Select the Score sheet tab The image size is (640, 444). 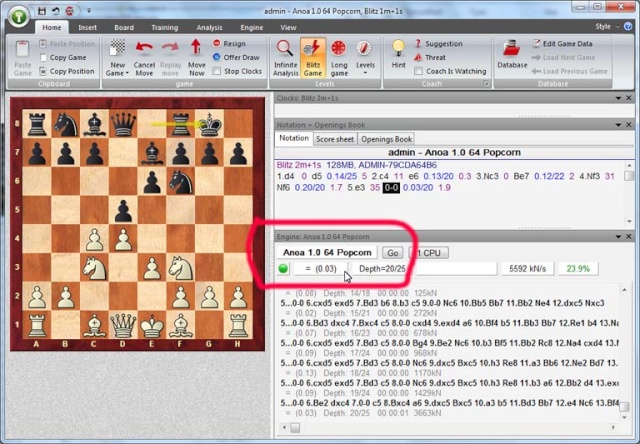[x=335, y=139]
